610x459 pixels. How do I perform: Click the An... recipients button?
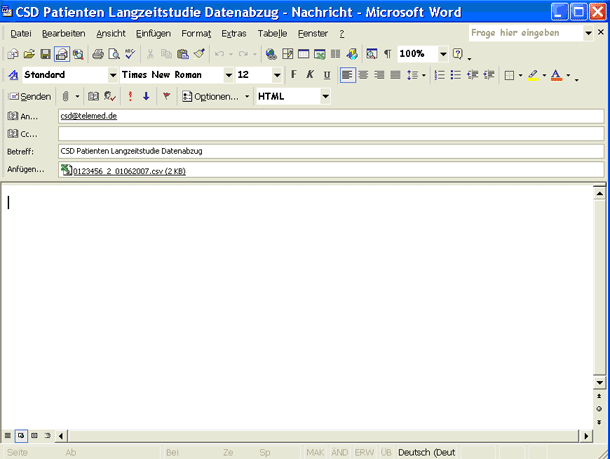(x=23, y=116)
